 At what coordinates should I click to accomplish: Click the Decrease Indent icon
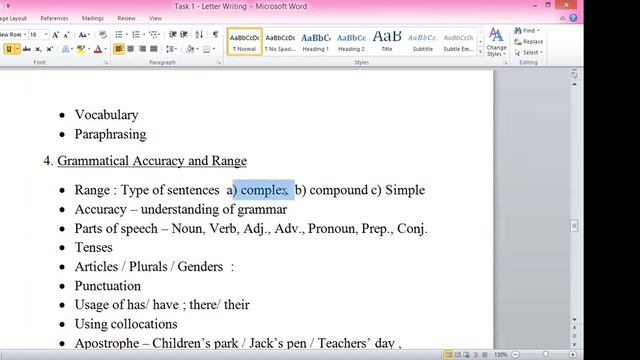point(173,35)
